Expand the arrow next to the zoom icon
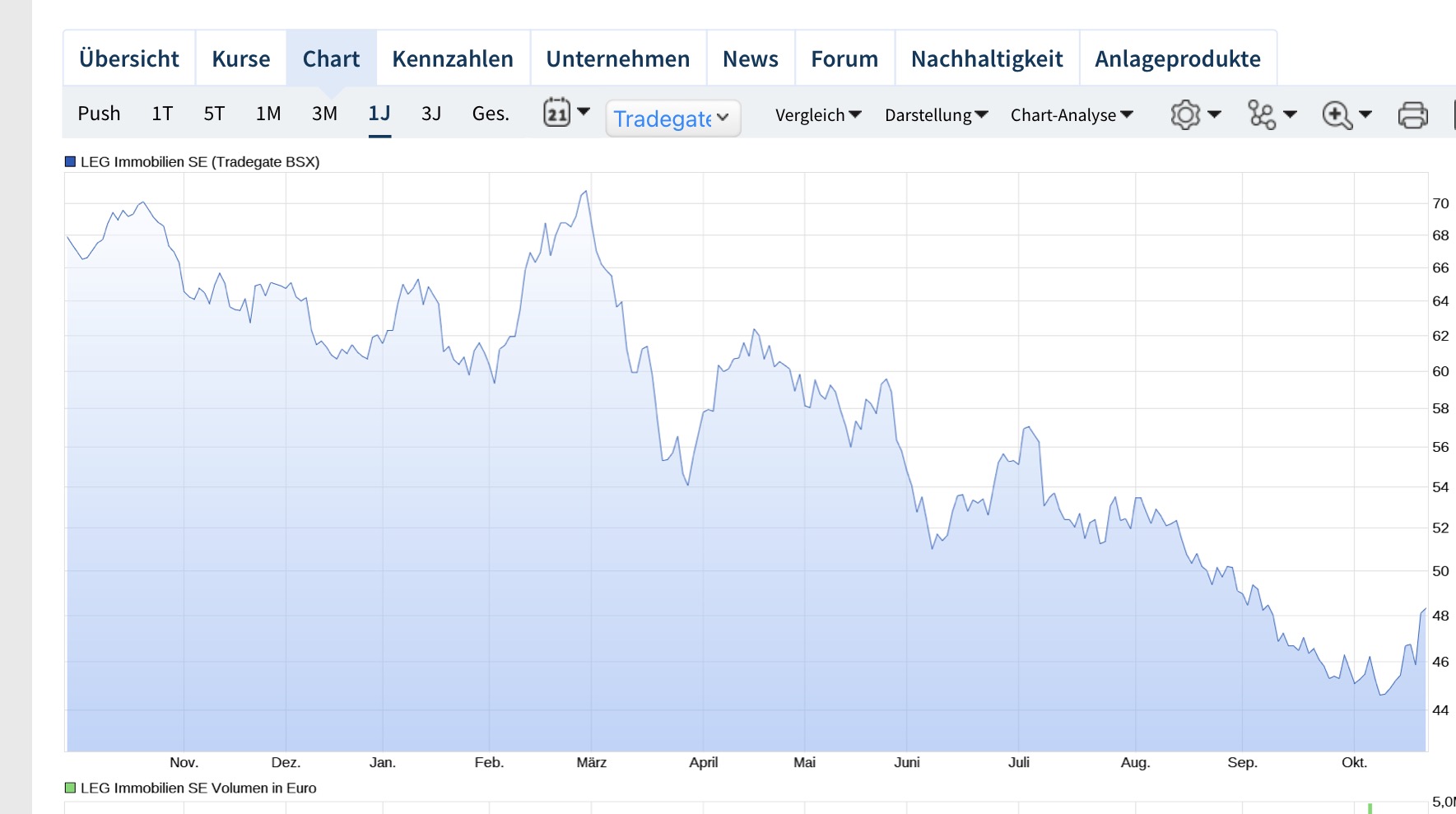Screen dimensions: 1456x814 click(x=1365, y=114)
